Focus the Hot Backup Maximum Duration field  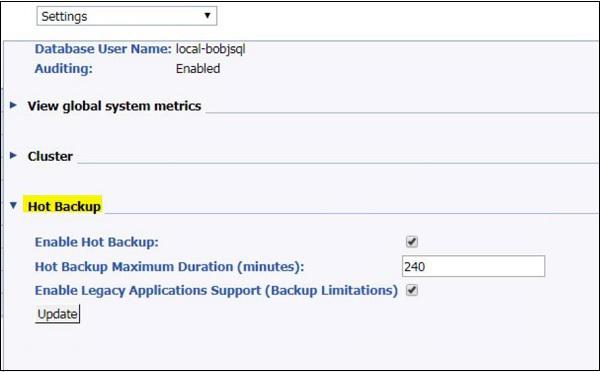473,266
